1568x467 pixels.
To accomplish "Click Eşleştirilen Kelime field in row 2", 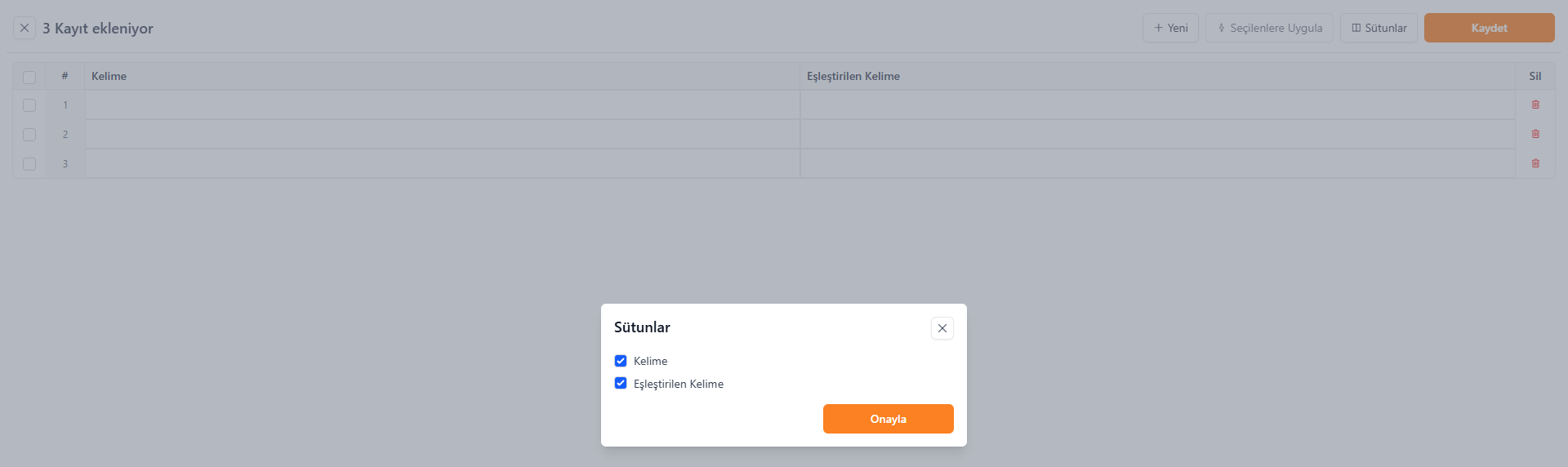I will tap(1157, 135).
